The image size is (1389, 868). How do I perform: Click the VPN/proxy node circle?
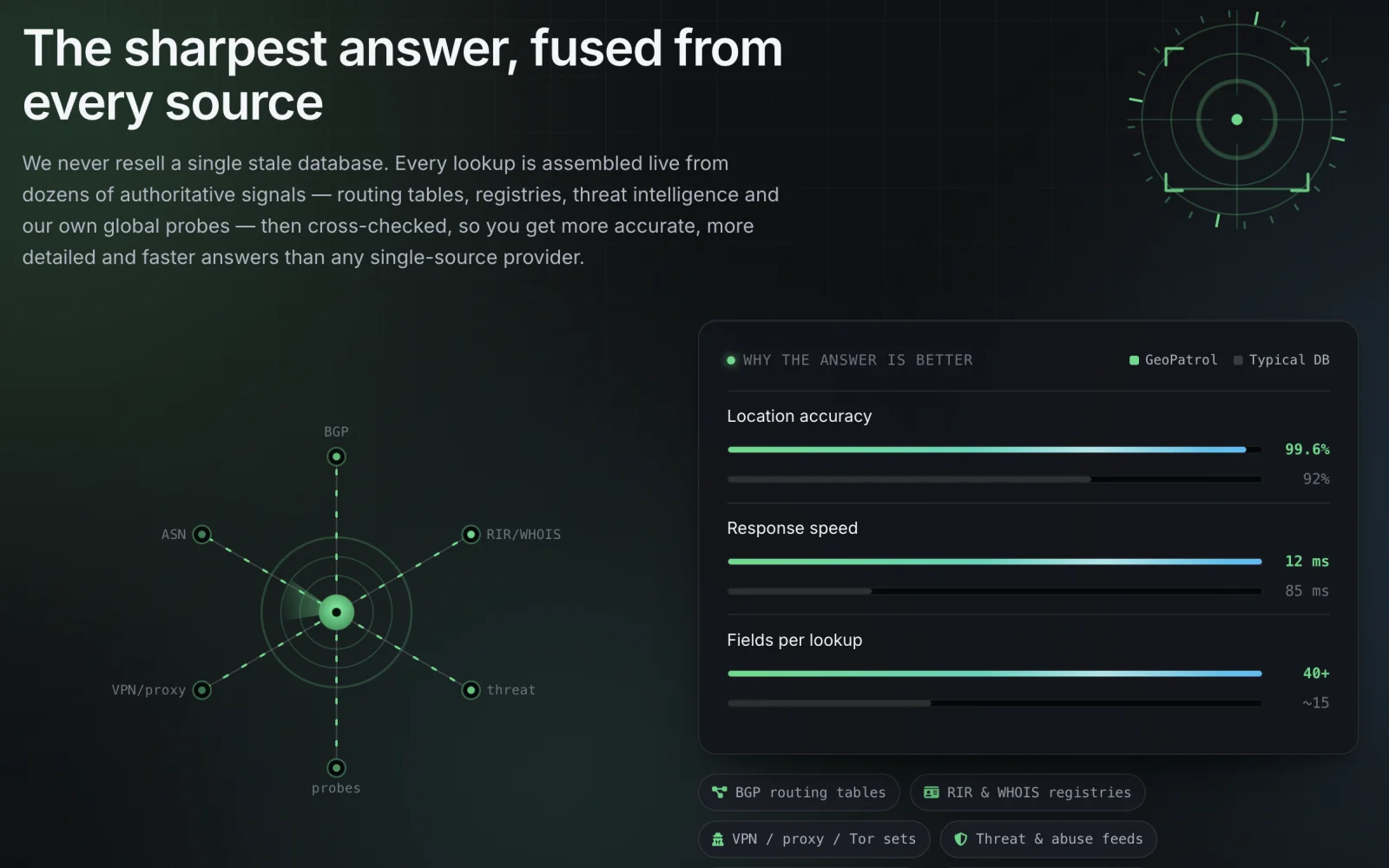point(201,690)
